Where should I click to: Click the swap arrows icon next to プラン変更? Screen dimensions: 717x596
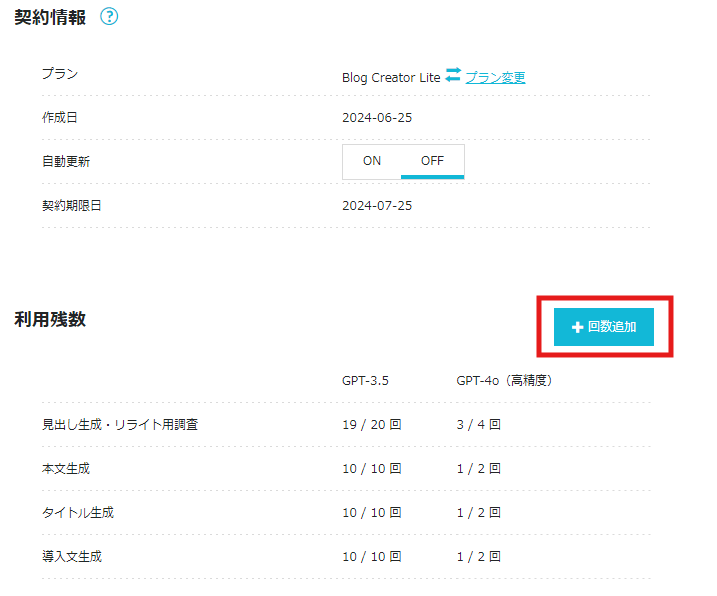(453, 75)
